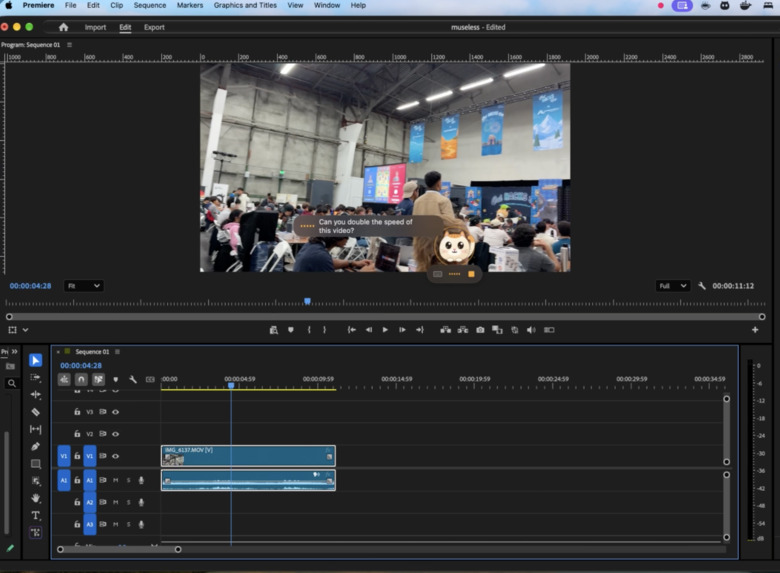Select the Ripple Edit tool
780x573 pixels.
pos(35,394)
